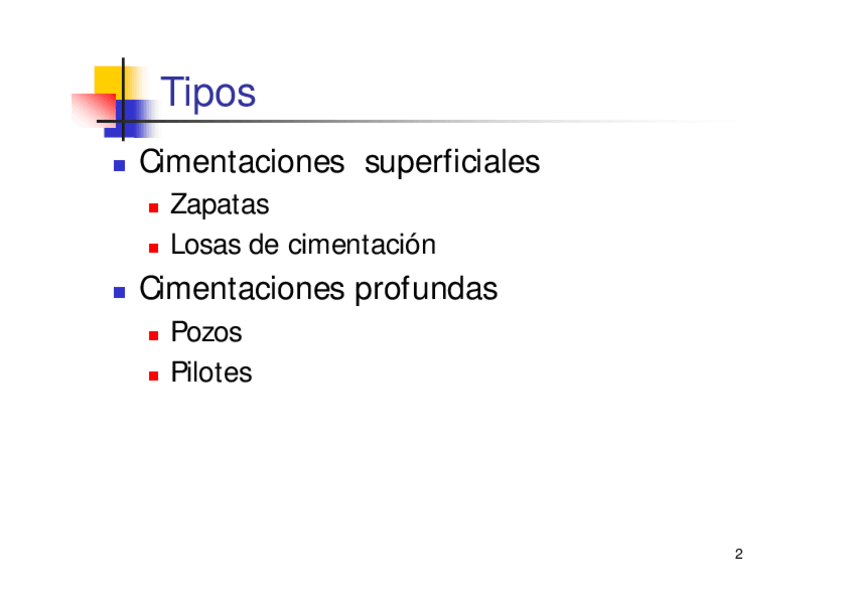Click the "Pilotes" list item text
Screen dimensions: 848x599
point(211,373)
